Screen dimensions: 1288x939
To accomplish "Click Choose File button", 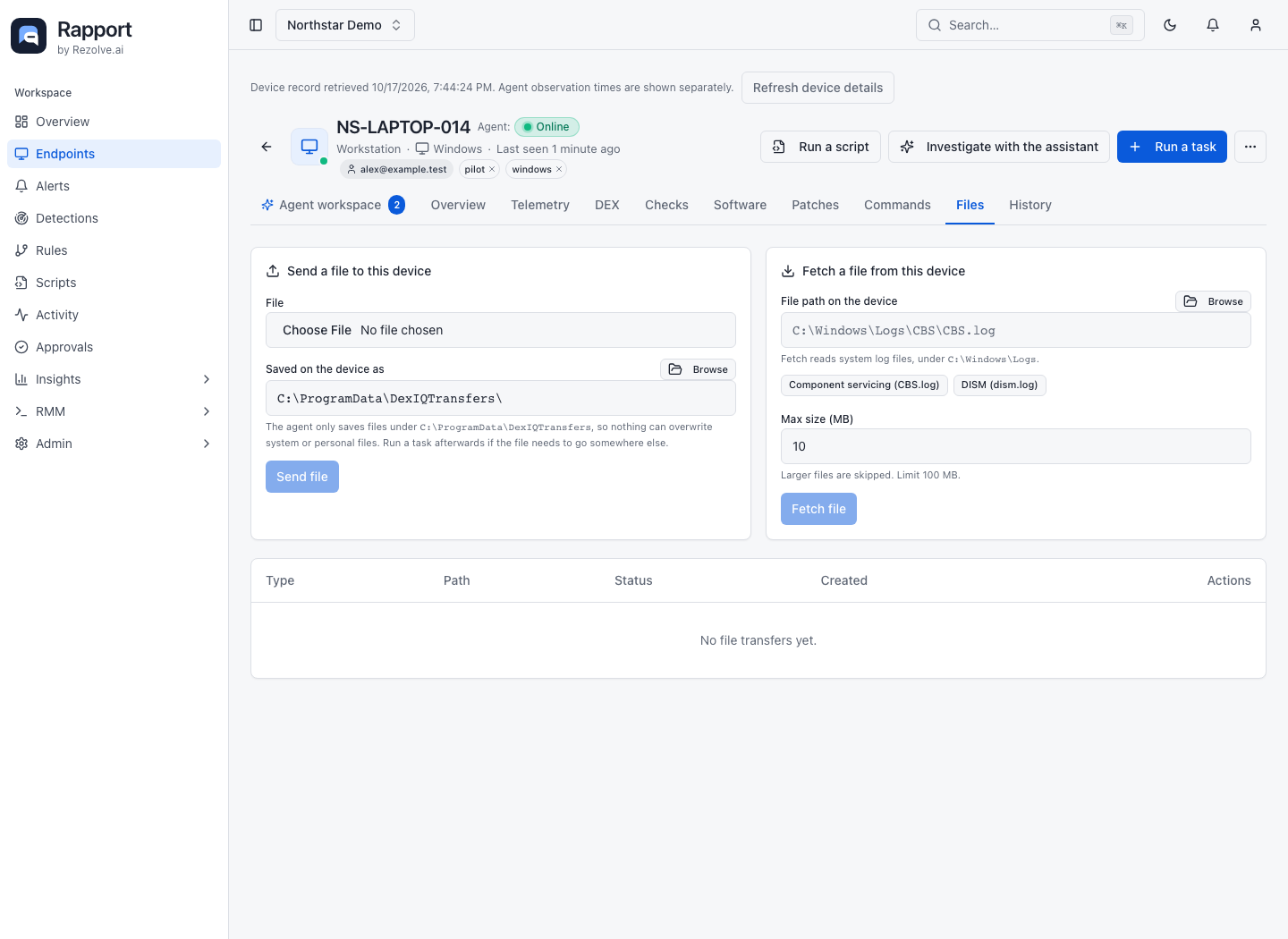I will 317,330.
